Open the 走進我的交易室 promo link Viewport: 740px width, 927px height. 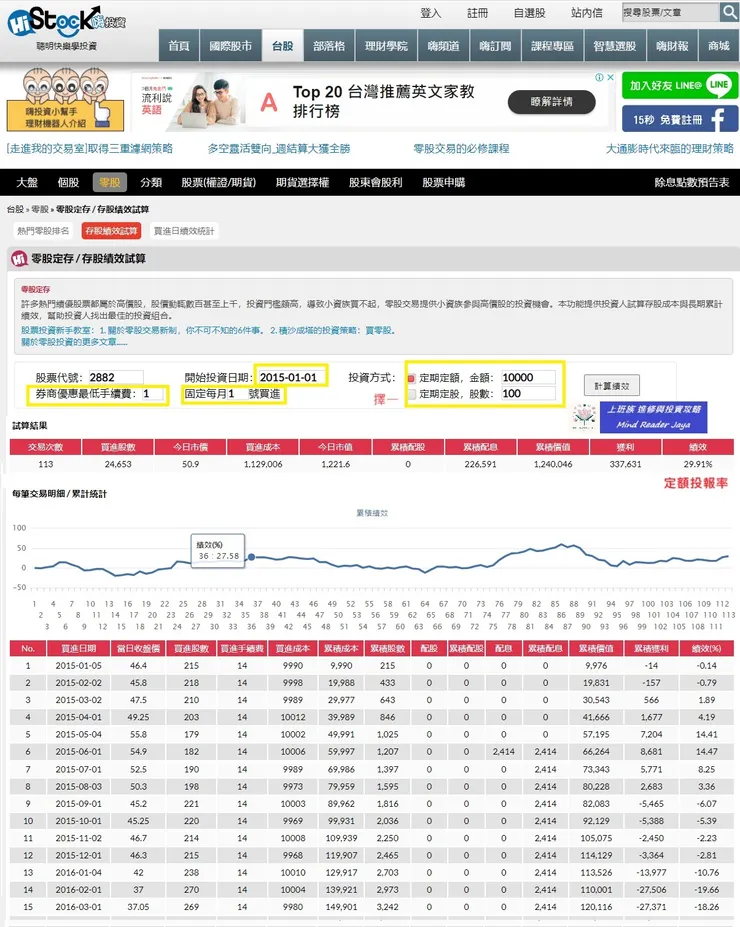89,148
